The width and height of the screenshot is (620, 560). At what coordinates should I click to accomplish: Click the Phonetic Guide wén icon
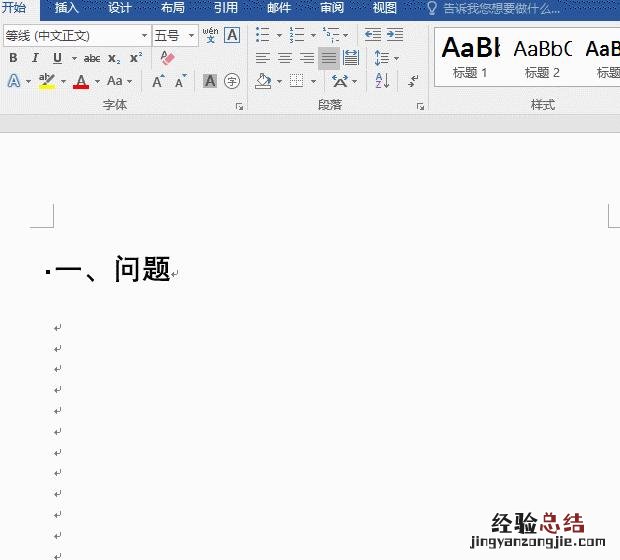210,35
